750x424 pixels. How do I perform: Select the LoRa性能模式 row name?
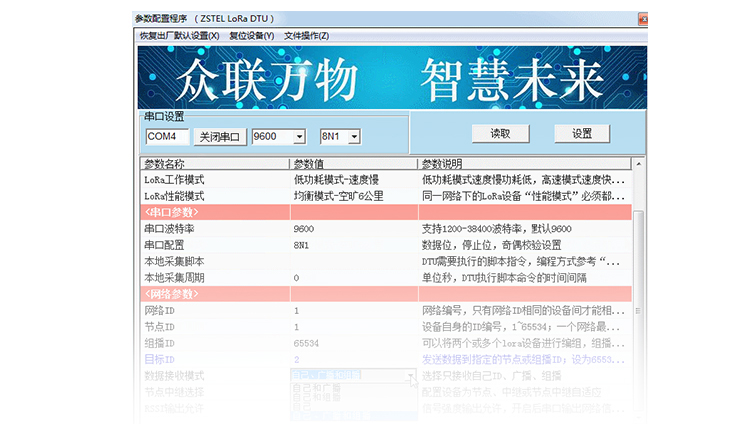tap(174, 196)
